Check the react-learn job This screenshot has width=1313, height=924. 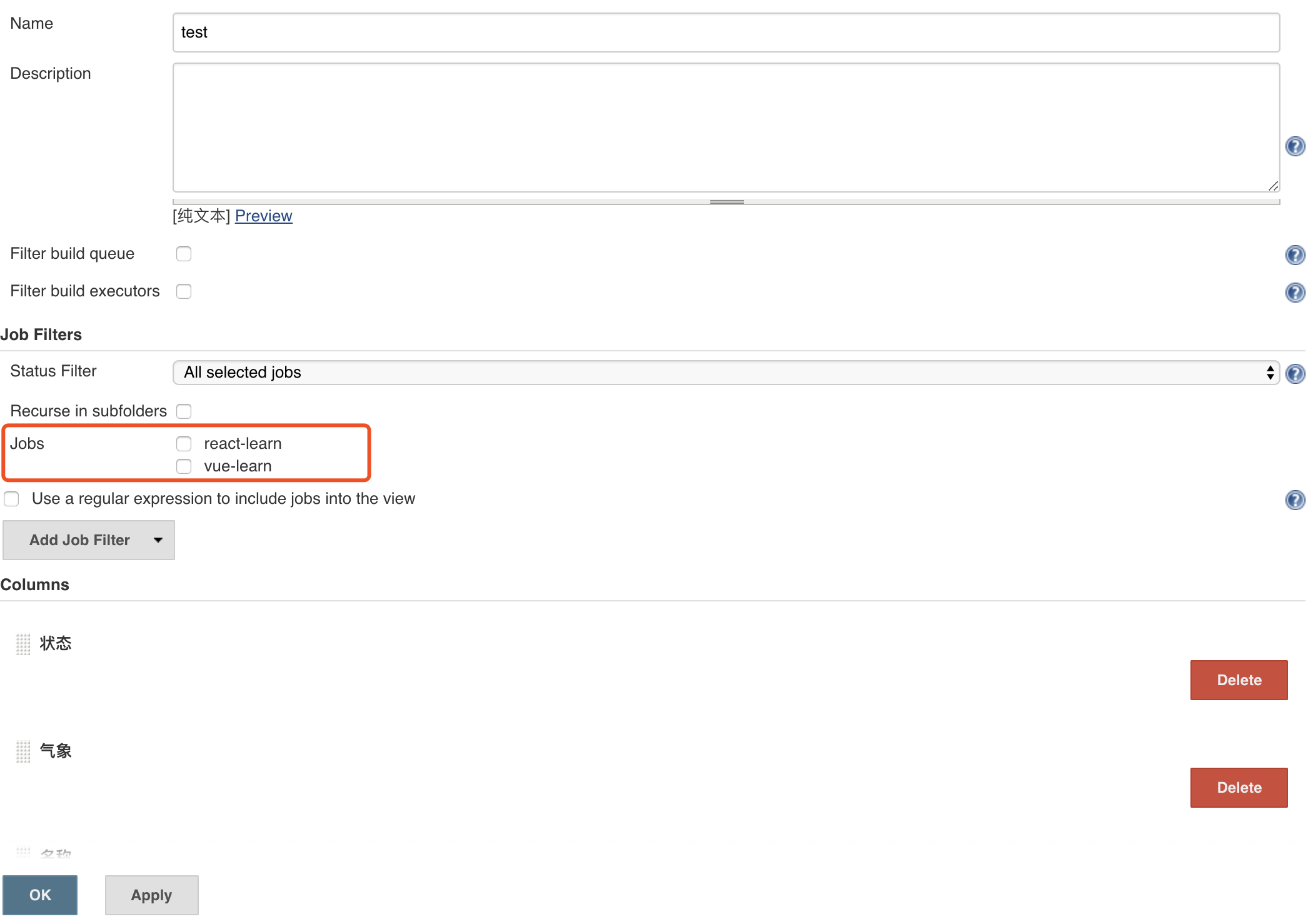click(x=184, y=444)
